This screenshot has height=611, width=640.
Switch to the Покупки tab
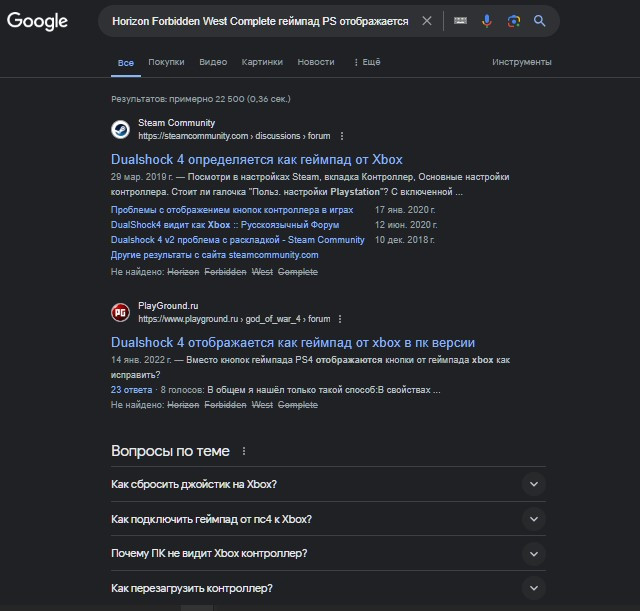tap(166, 62)
